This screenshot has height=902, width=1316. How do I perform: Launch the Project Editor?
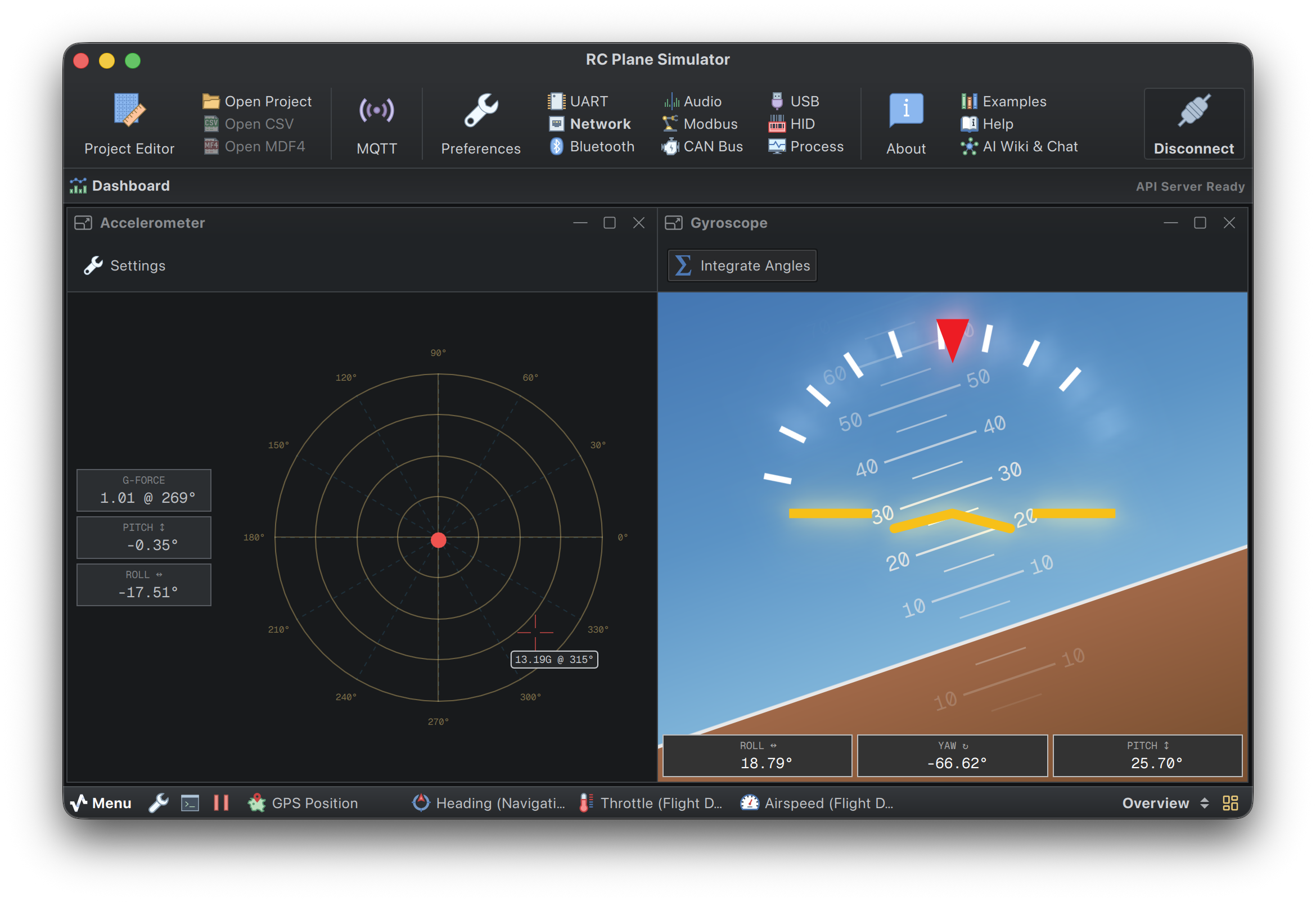130,124
